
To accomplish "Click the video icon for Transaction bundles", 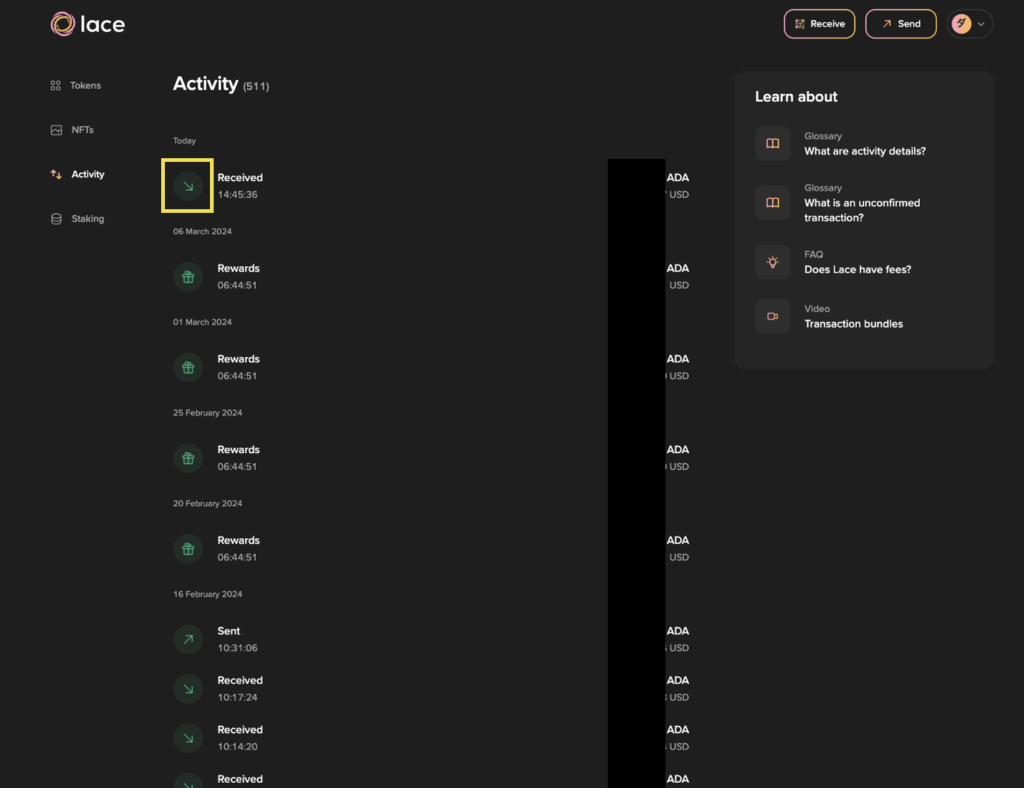I will [x=772, y=316].
